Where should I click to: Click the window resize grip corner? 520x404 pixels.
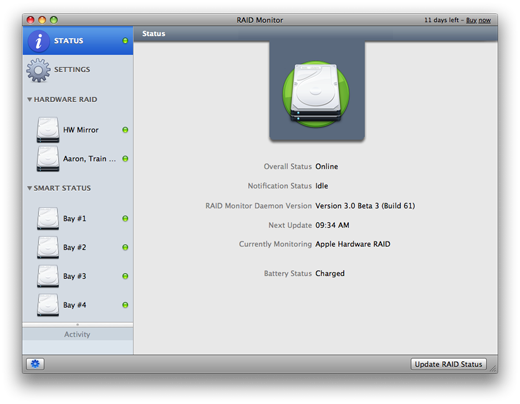(493, 368)
